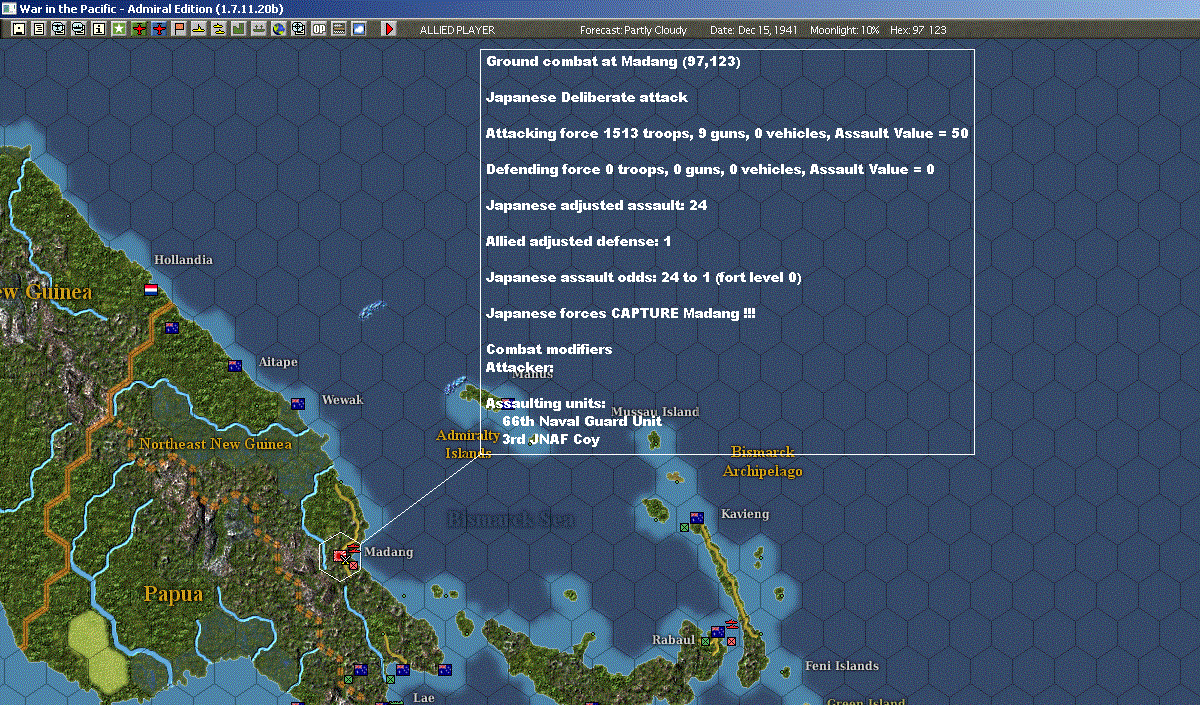Click the OP toolbar button

tap(319, 29)
